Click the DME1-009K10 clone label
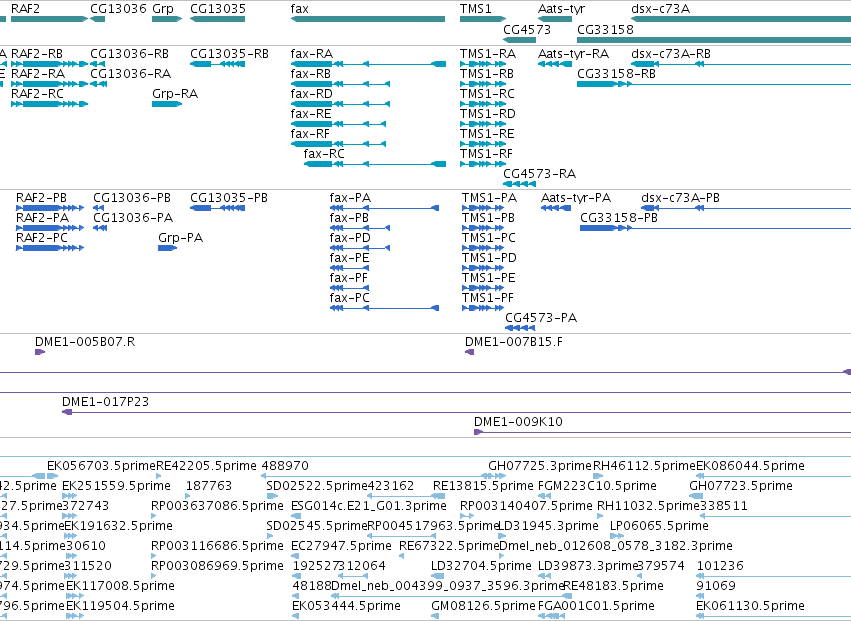 click(x=518, y=422)
